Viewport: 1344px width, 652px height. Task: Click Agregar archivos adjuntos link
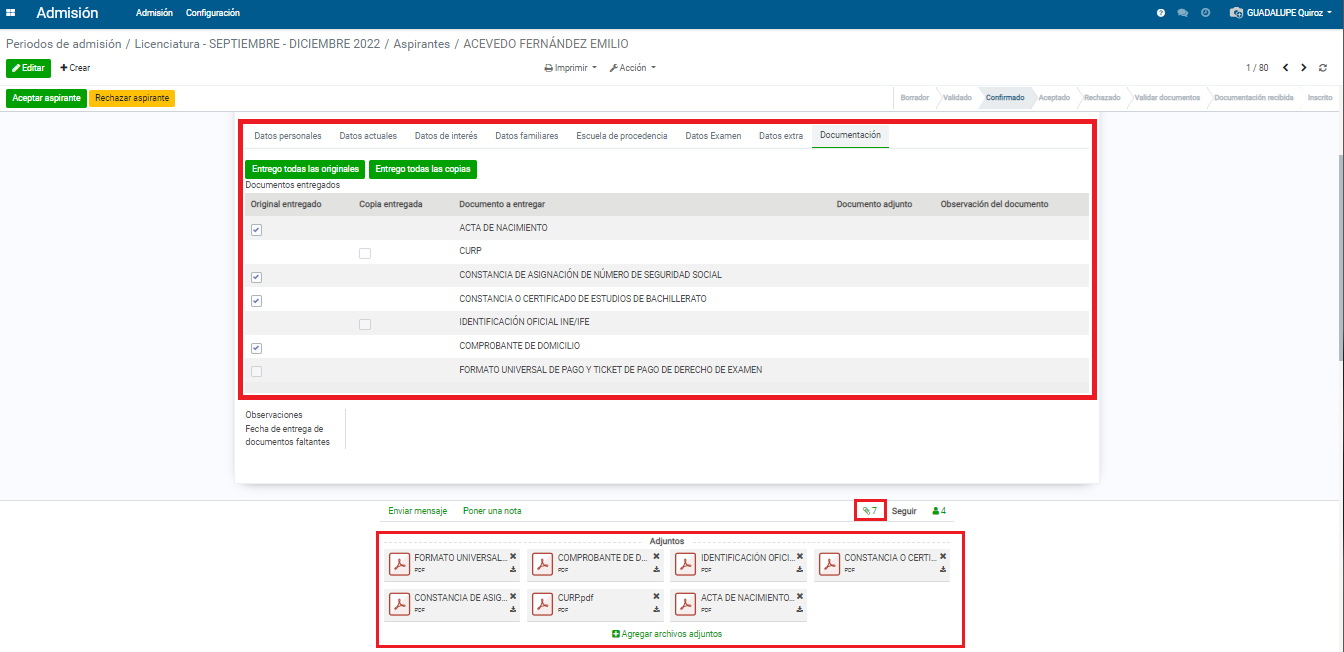[666, 634]
